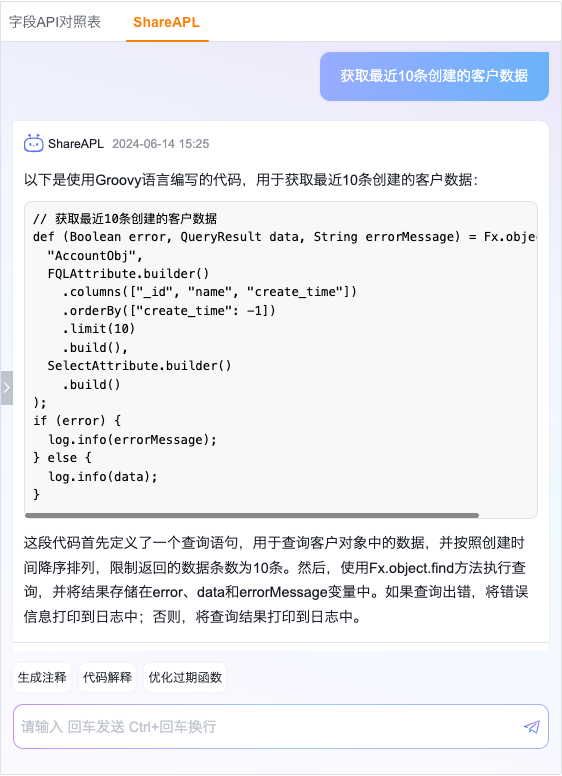Select the ShareAPL tab
Screen dimensions: 562x776
[167, 22]
